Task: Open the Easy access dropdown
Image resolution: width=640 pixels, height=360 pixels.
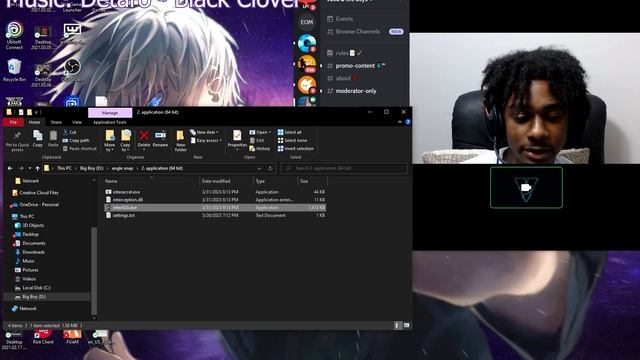Action: coord(206,140)
